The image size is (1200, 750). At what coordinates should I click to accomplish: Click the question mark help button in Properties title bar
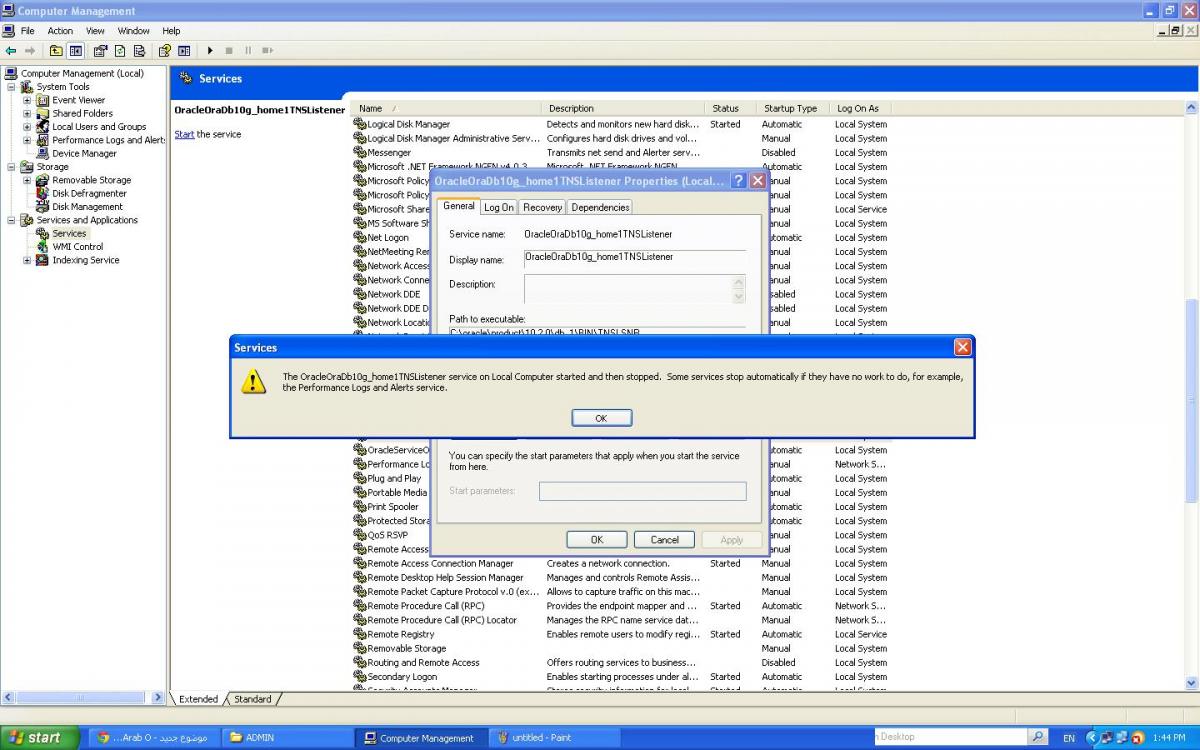[x=738, y=181]
